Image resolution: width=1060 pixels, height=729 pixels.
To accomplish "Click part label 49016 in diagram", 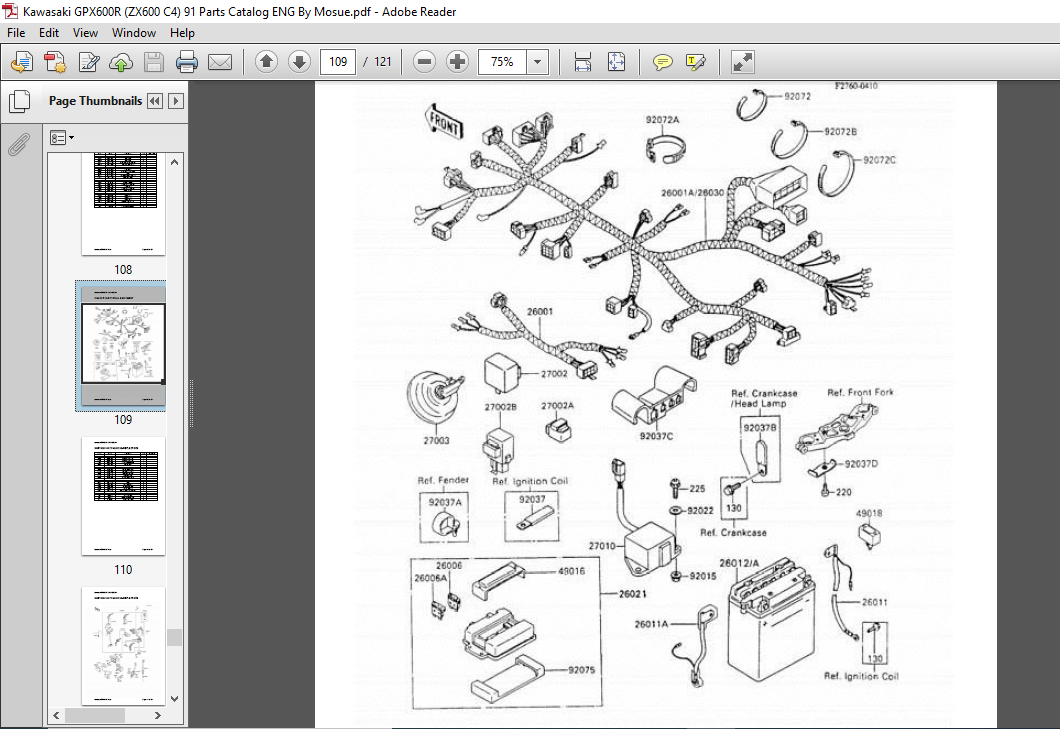I will tap(571, 571).
